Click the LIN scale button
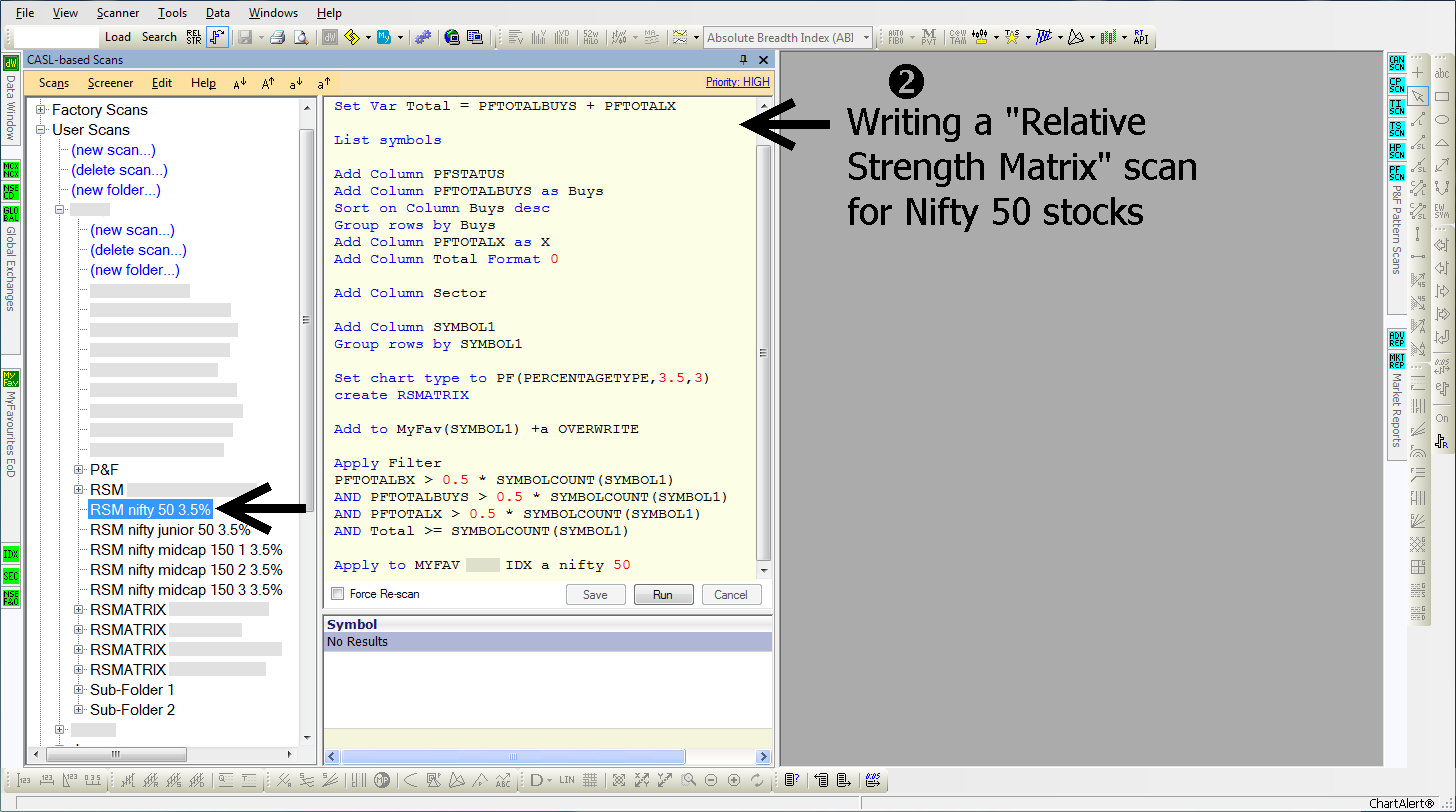 pyautogui.click(x=567, y=780)
